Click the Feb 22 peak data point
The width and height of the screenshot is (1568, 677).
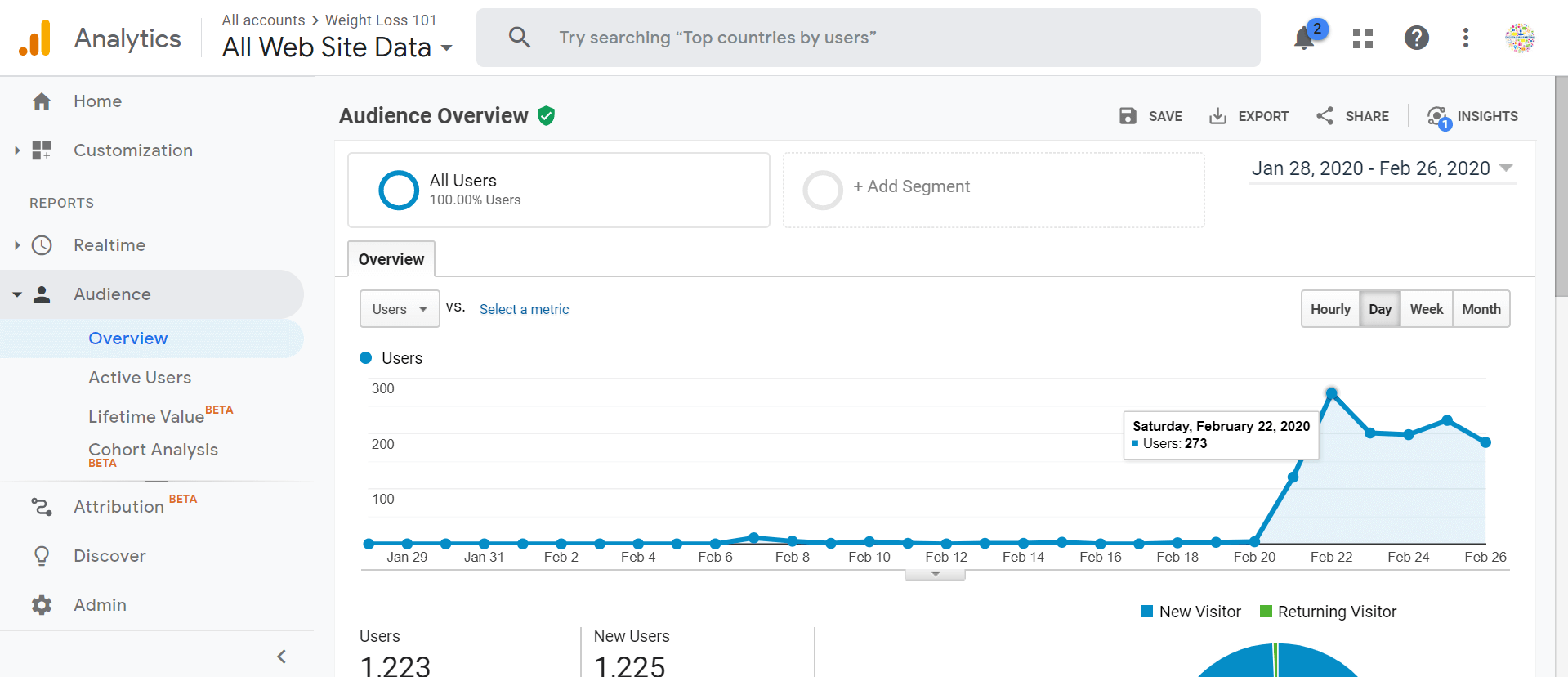[x=1331, y=393]
